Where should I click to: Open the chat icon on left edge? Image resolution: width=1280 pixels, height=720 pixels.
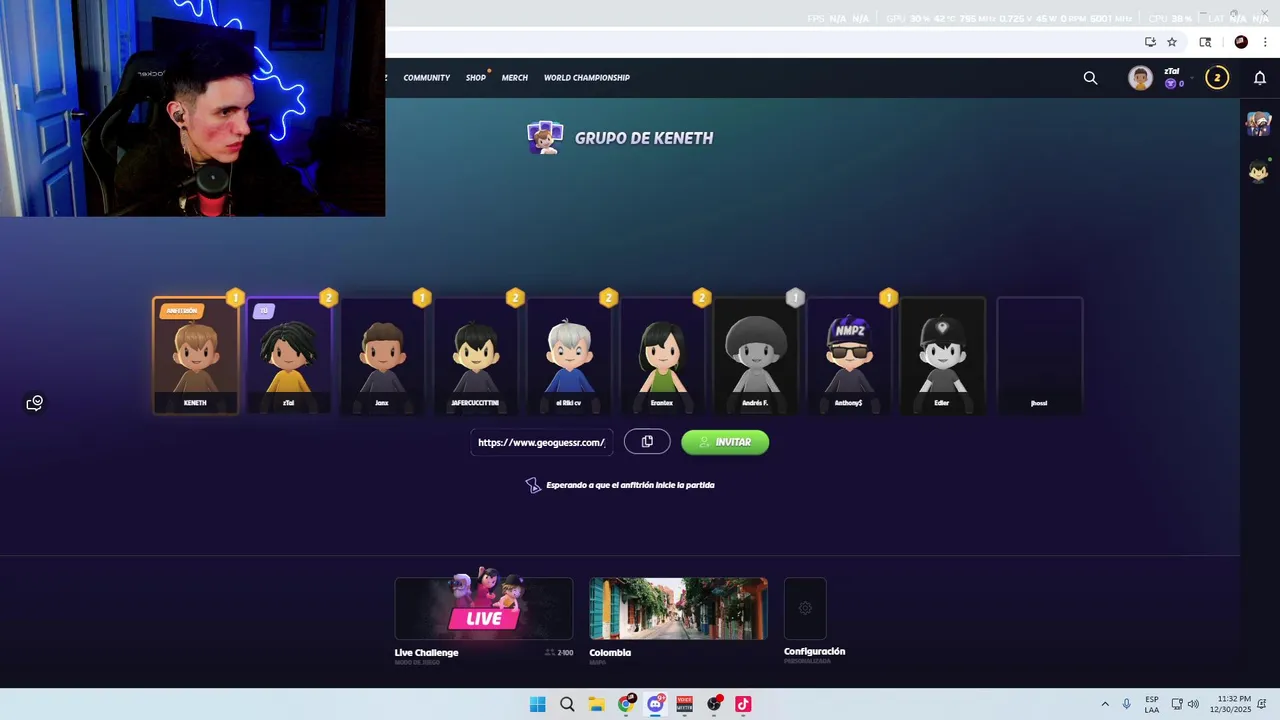tap(34, 403)
